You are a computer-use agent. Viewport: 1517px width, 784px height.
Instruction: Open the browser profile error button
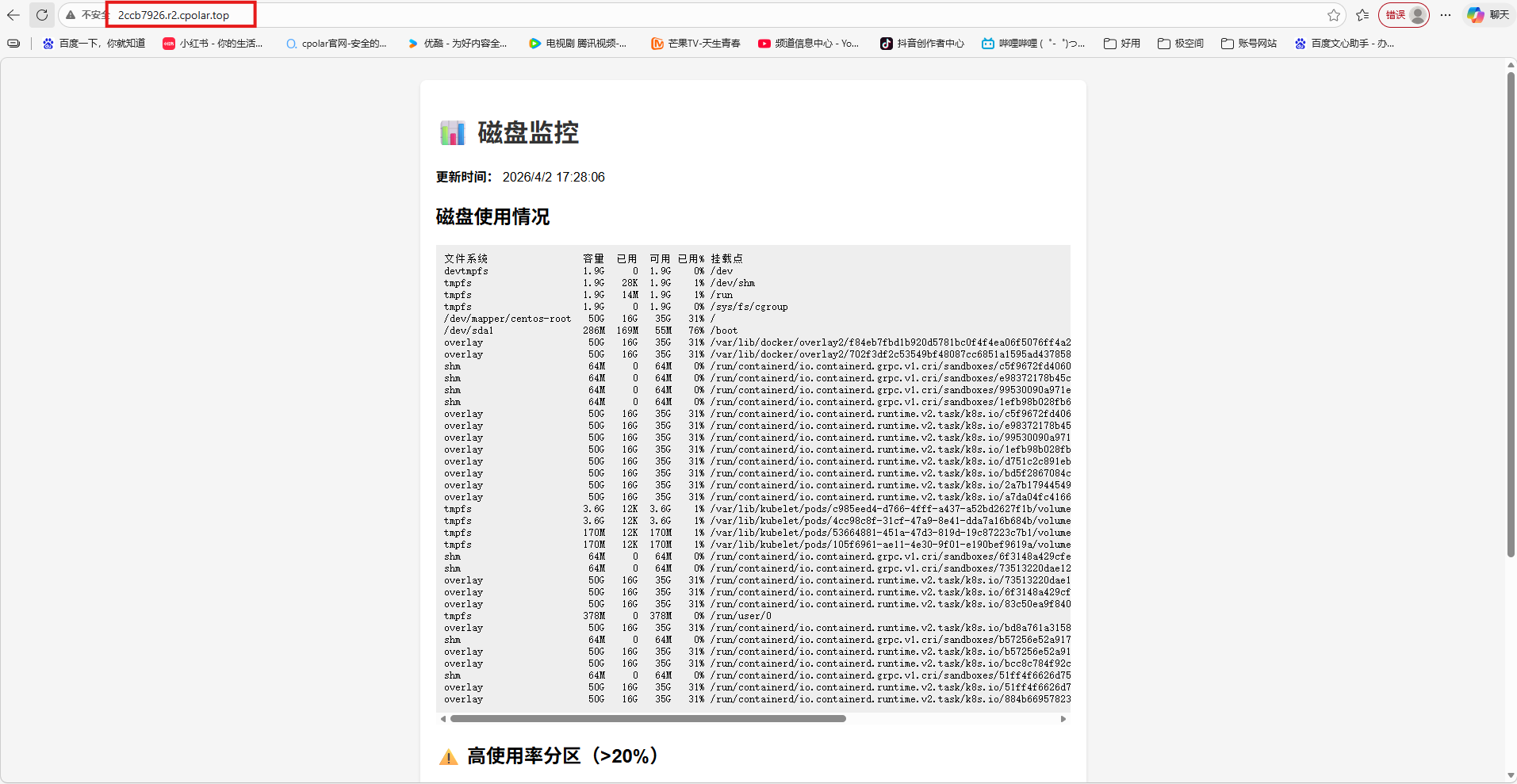pos(1404,15)
